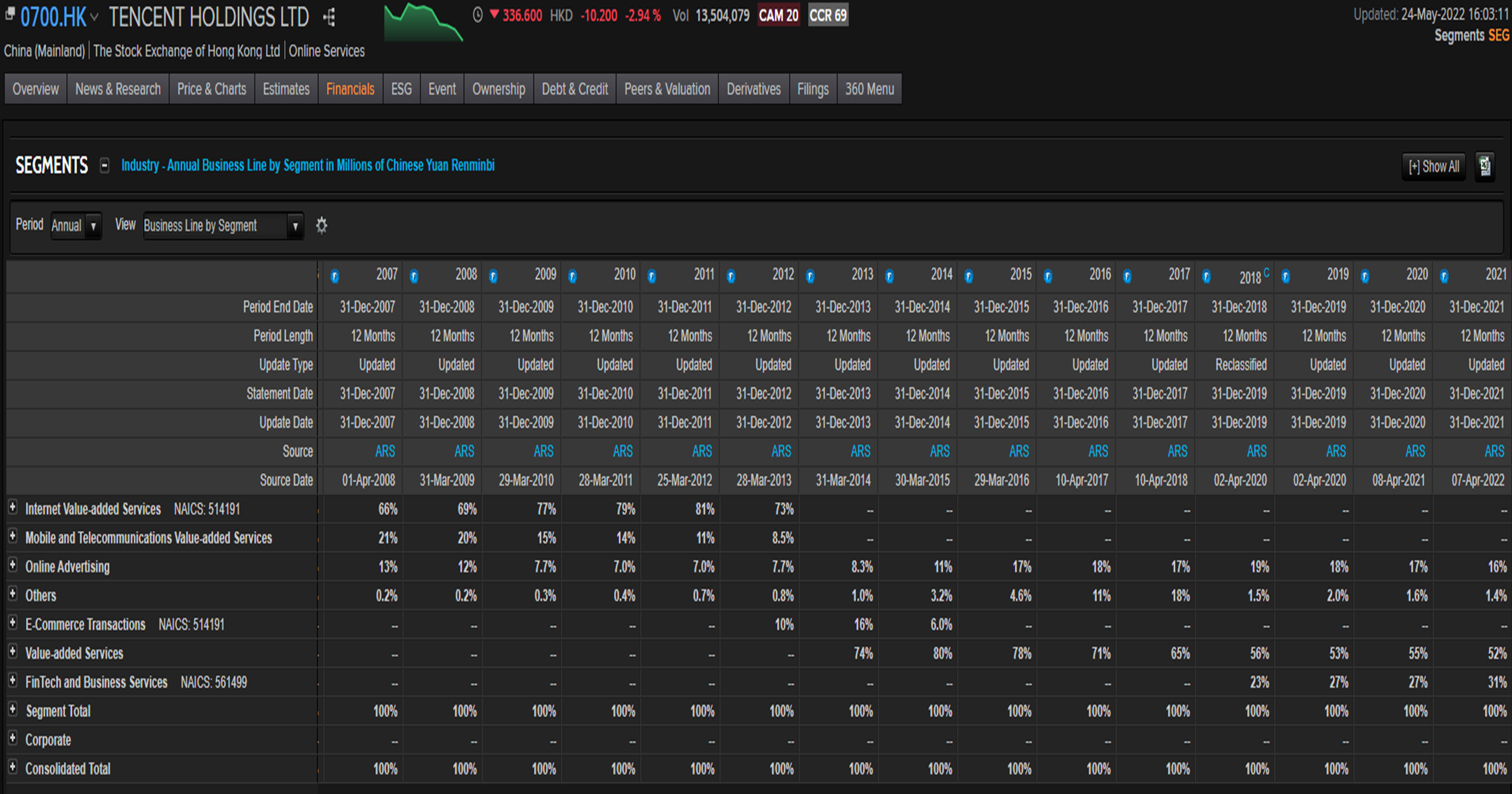Expand E-Commerce Transactions row
Viewport: 1512px width, 794px height.
[x=13, y=623]
